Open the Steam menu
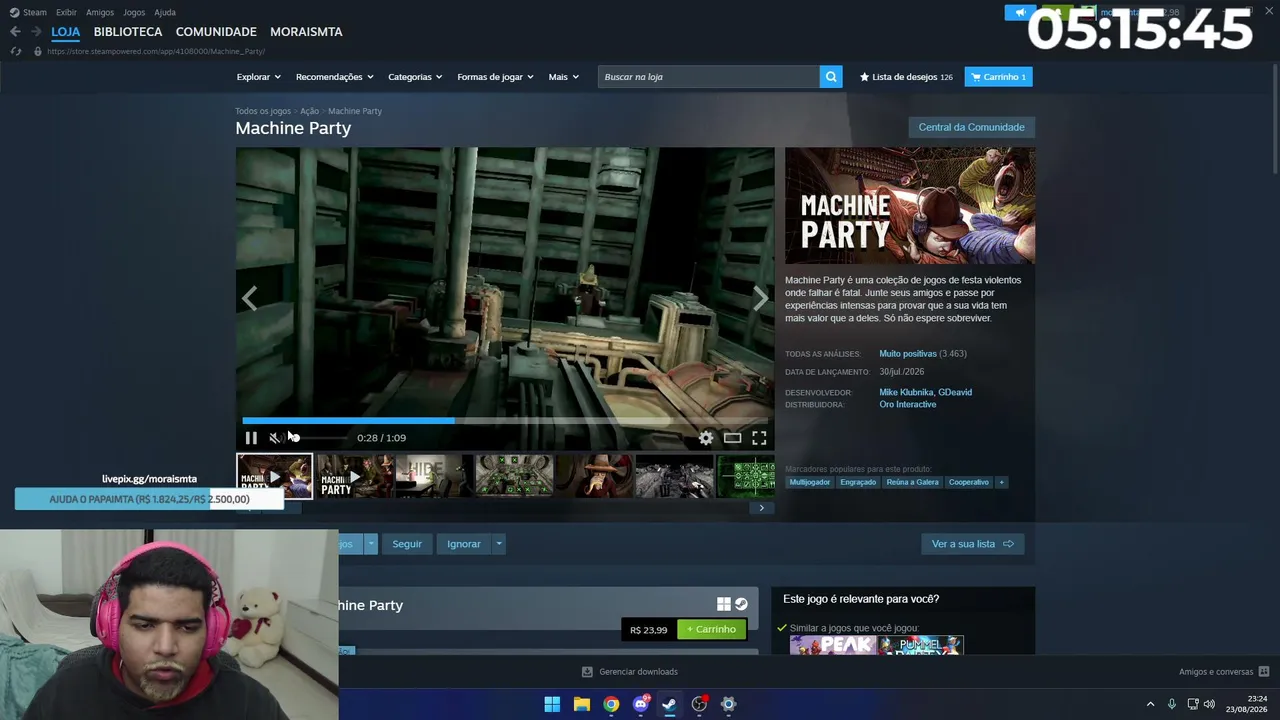Image resolution: width=1280 pixels, height=720 pixels. tap(29, 12)
